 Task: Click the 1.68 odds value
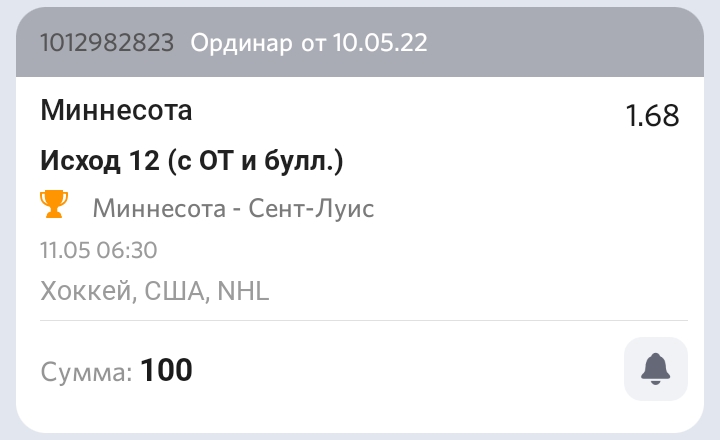pos(652,116)
